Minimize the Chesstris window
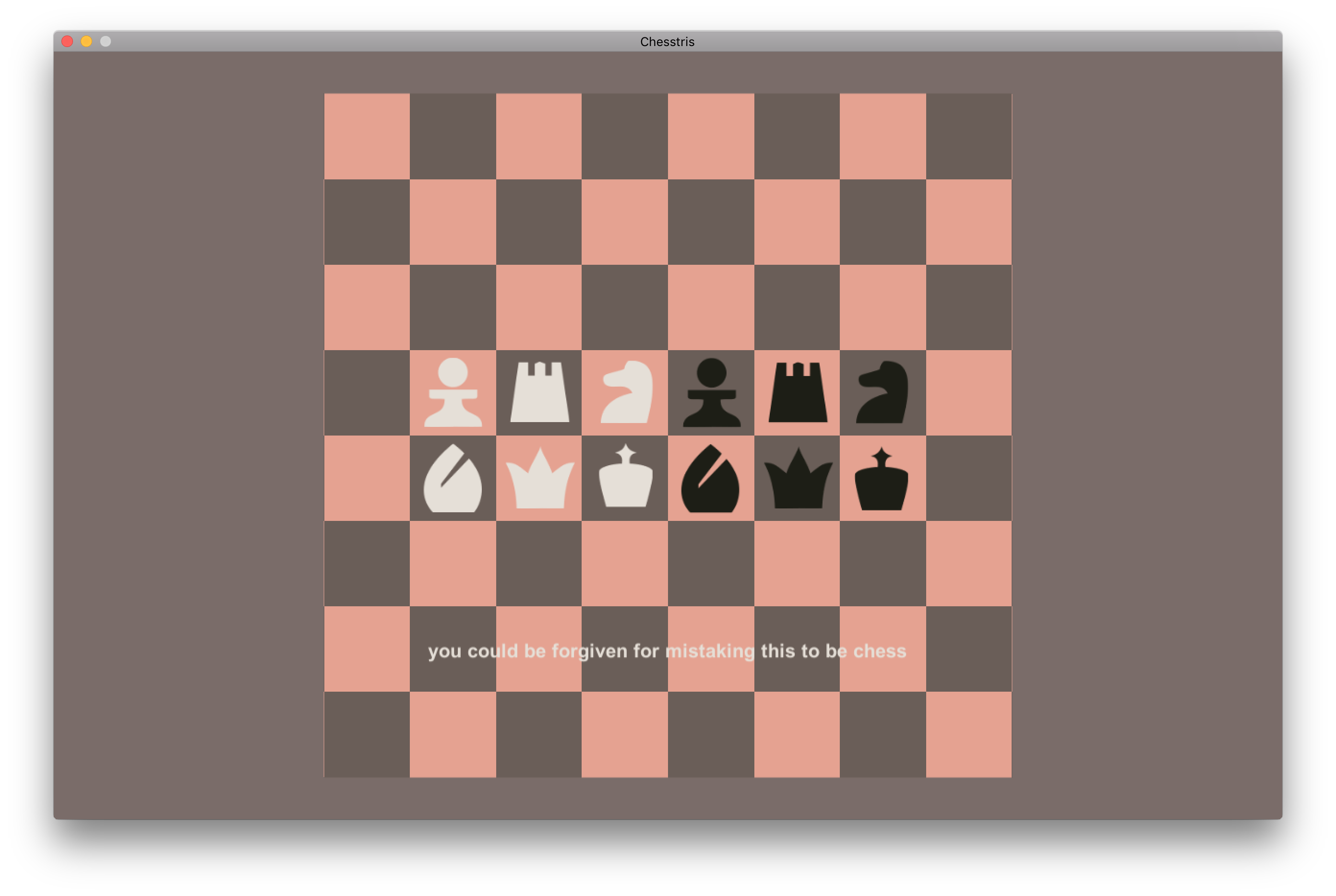Image resolution: width=1336 pixels, height=896 pixels. tap(86, 41)
